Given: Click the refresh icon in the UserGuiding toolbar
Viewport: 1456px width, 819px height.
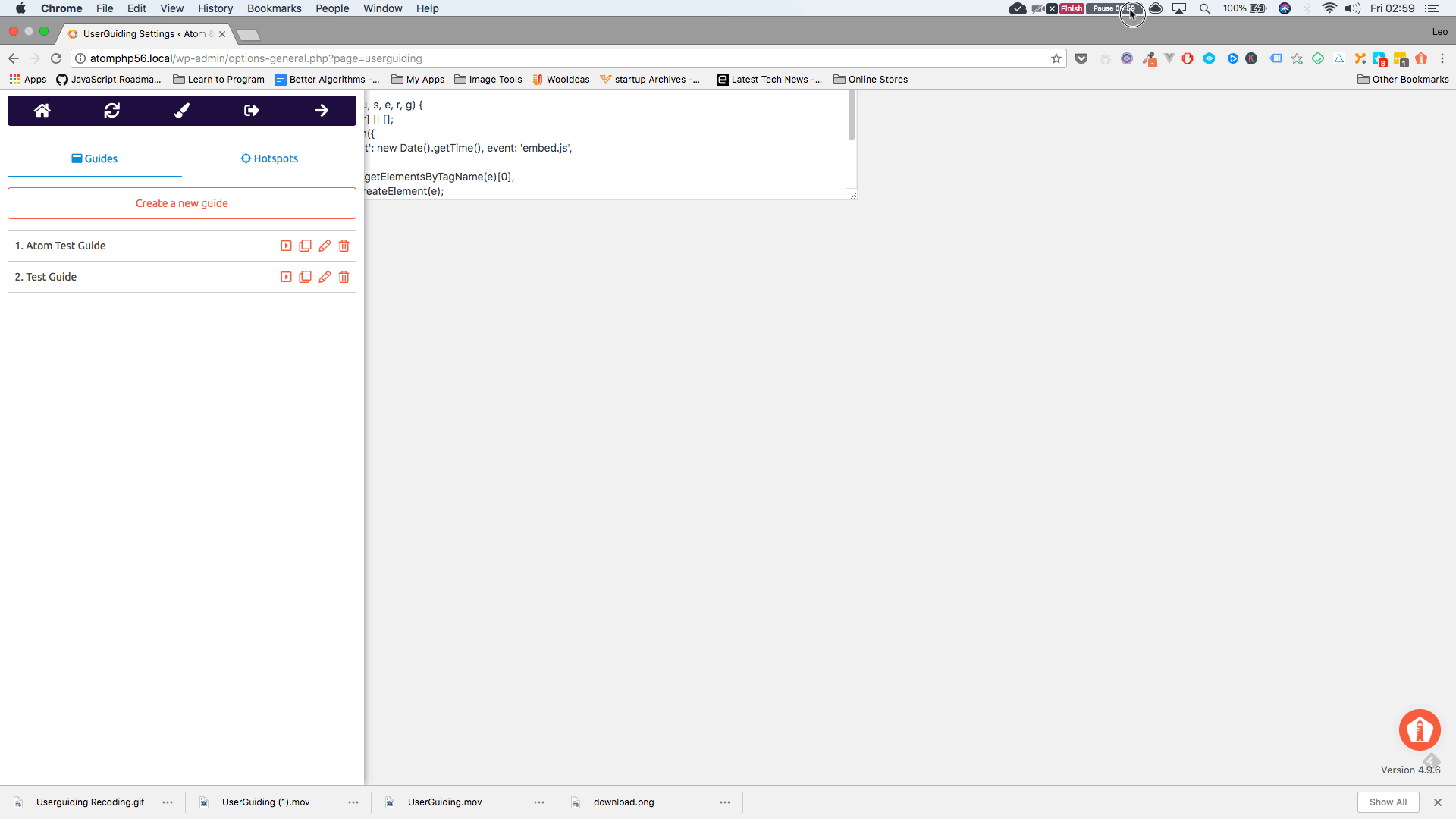Looking at the screenshot, I should click(x=111, y=110).
